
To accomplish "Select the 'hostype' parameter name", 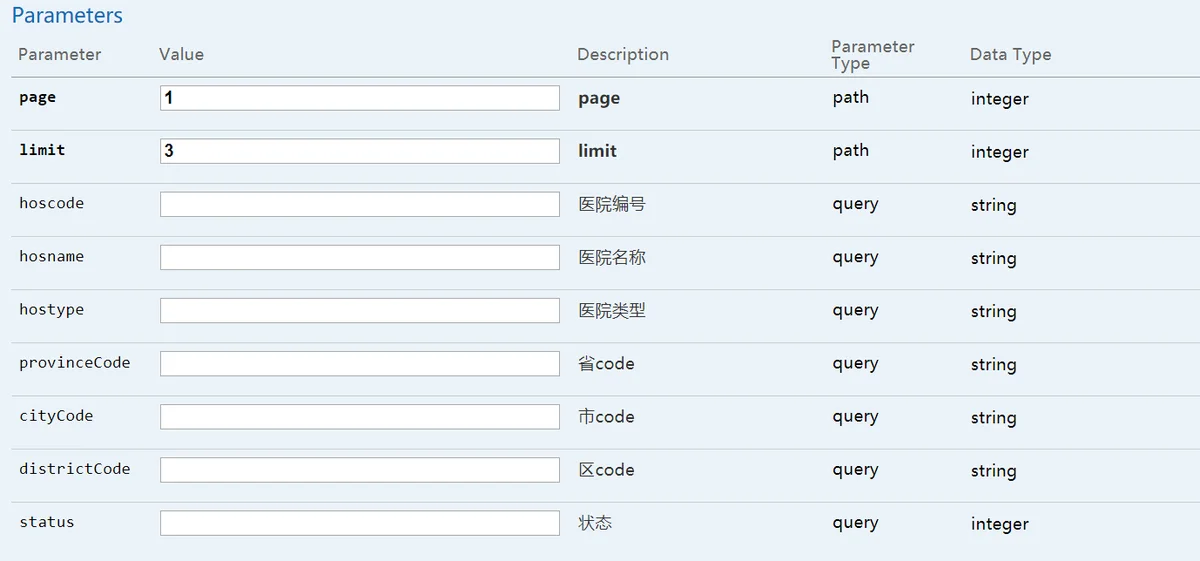I will tap(51, 309).
